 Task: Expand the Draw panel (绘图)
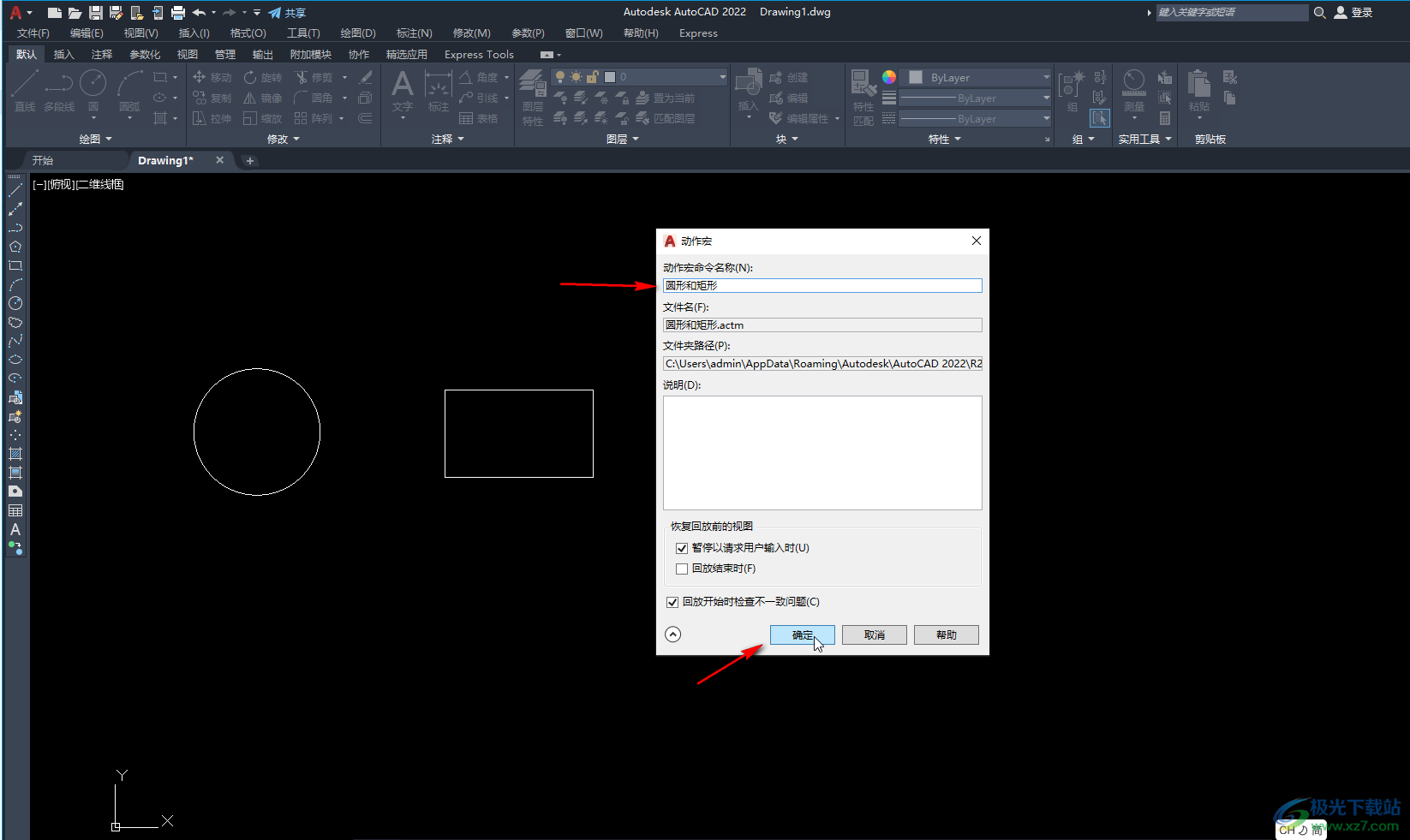[x=95, y=139]
